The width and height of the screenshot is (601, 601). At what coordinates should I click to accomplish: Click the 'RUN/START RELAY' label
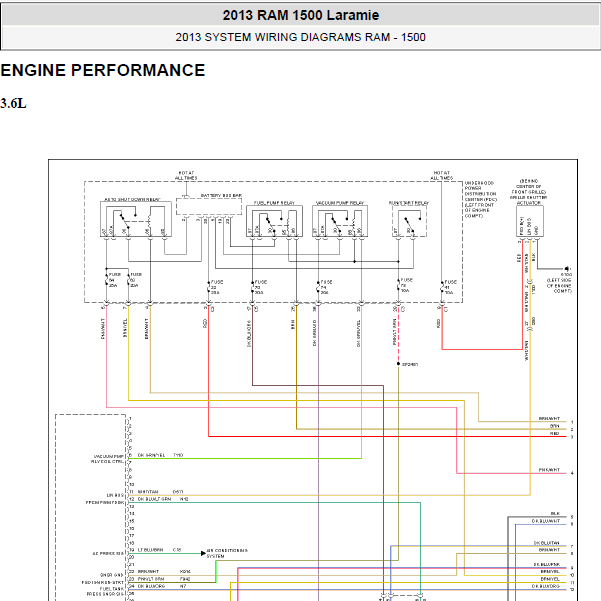[x=409, y=203]
